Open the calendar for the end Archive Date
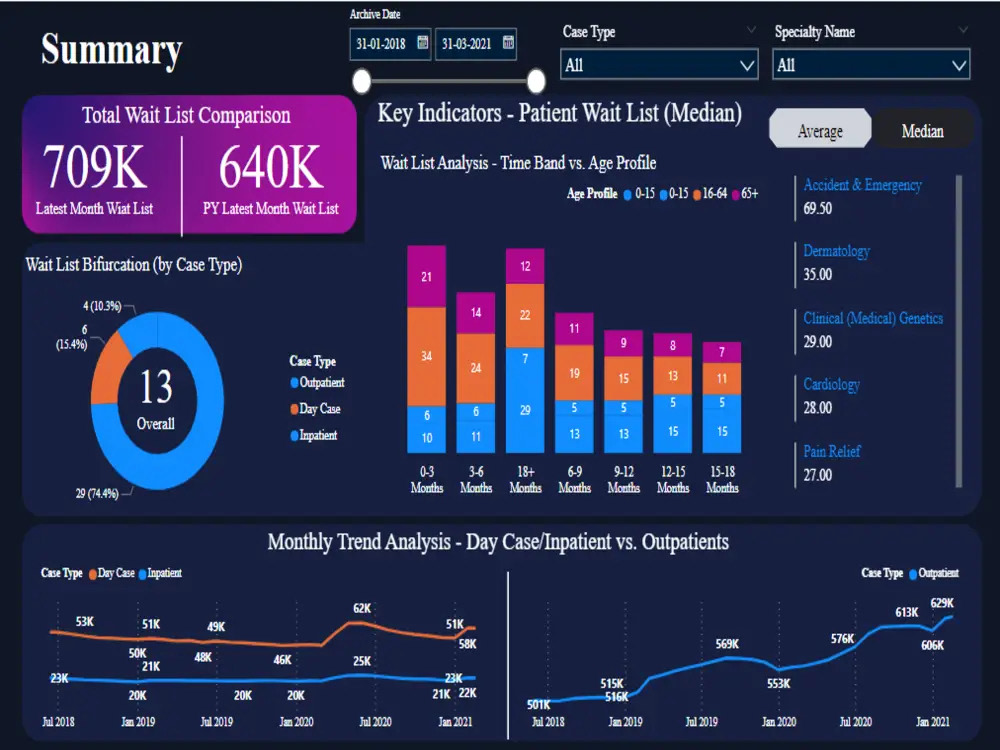The image size is (1000, 750). coord(508,44)
